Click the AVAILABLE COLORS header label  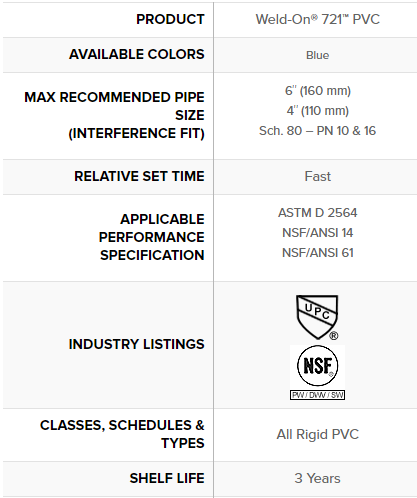click(137, 54)
